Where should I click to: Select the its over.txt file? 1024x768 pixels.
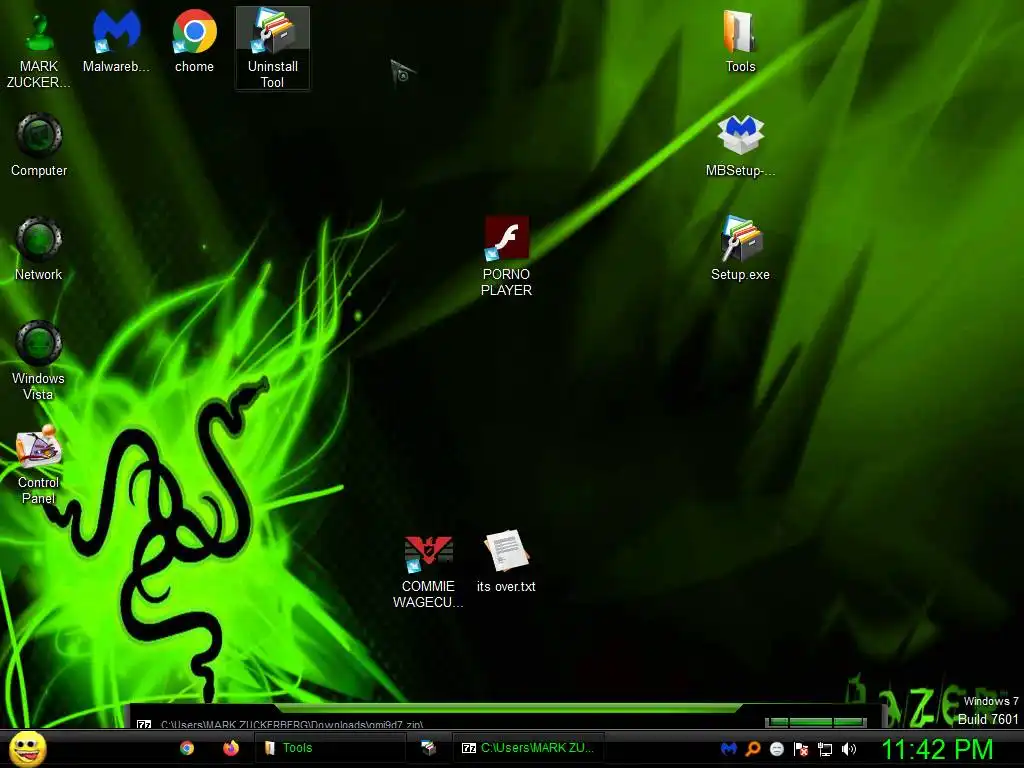click(x=506, y=562)
